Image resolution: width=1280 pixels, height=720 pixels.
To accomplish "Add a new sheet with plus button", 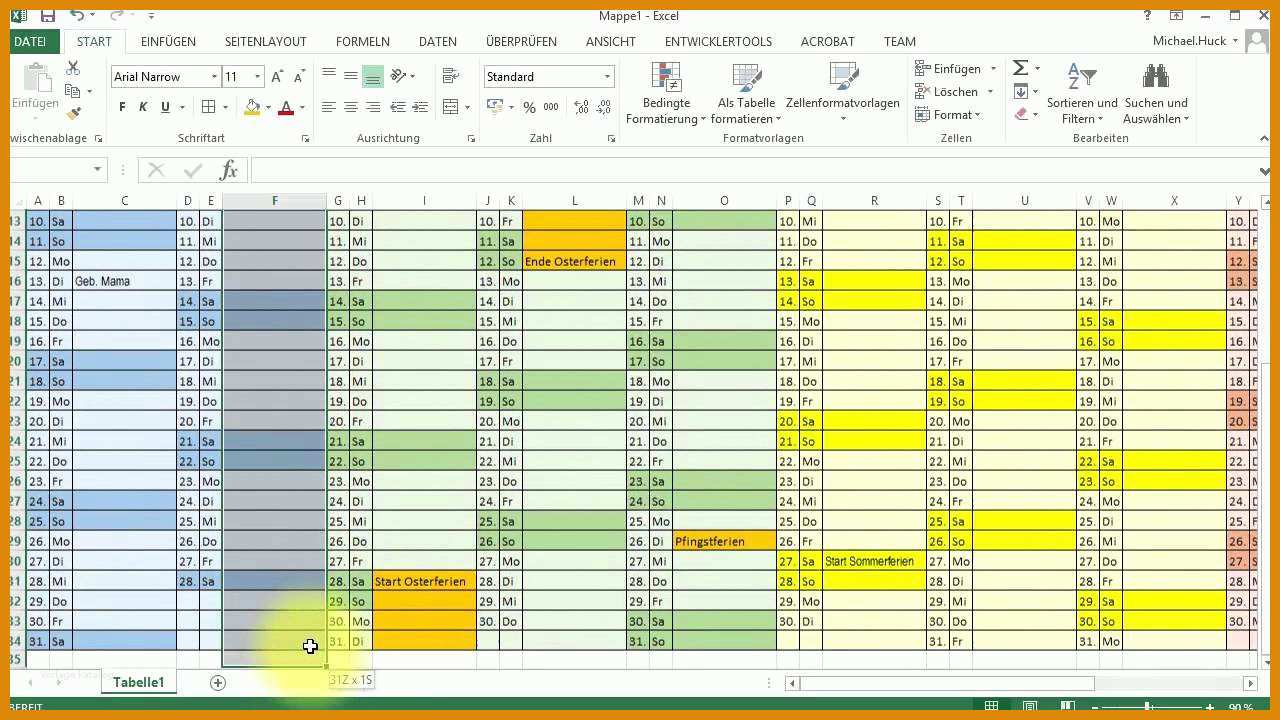I will point(217,682).
